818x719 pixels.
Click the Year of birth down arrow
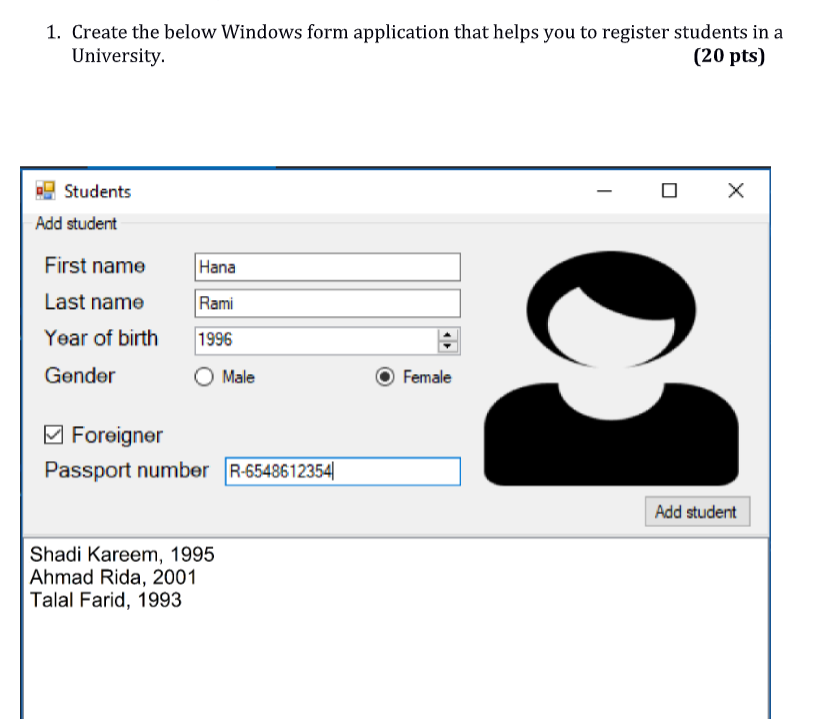point(448,346)
